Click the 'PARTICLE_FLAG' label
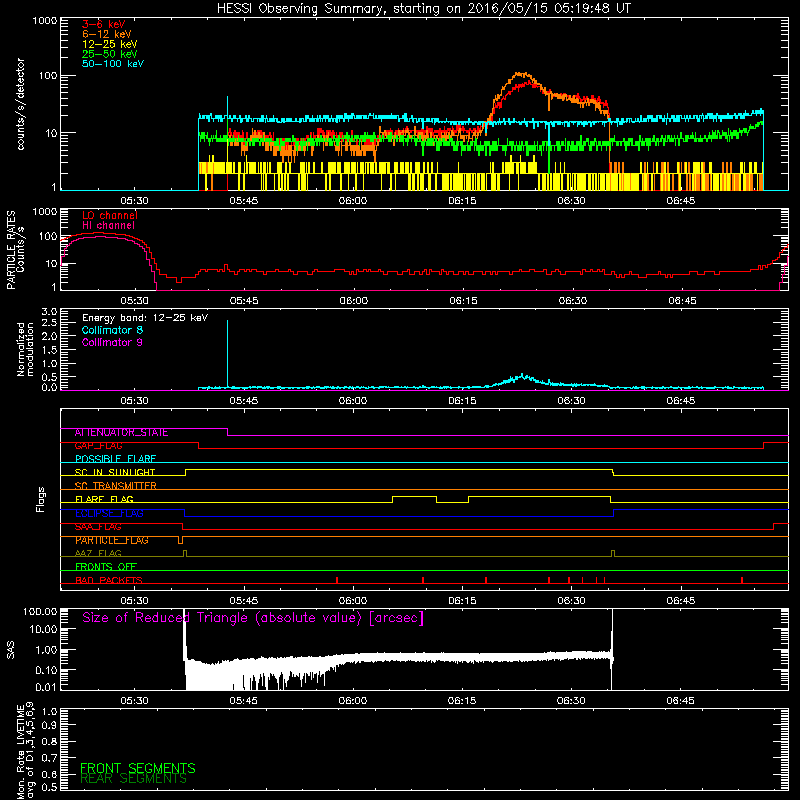The image size is (800, 800). [x=112, y=540]
